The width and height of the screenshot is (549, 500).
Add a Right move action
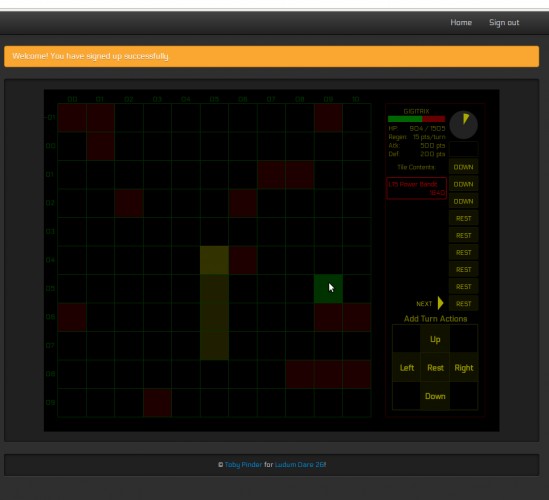click(464, 368)
